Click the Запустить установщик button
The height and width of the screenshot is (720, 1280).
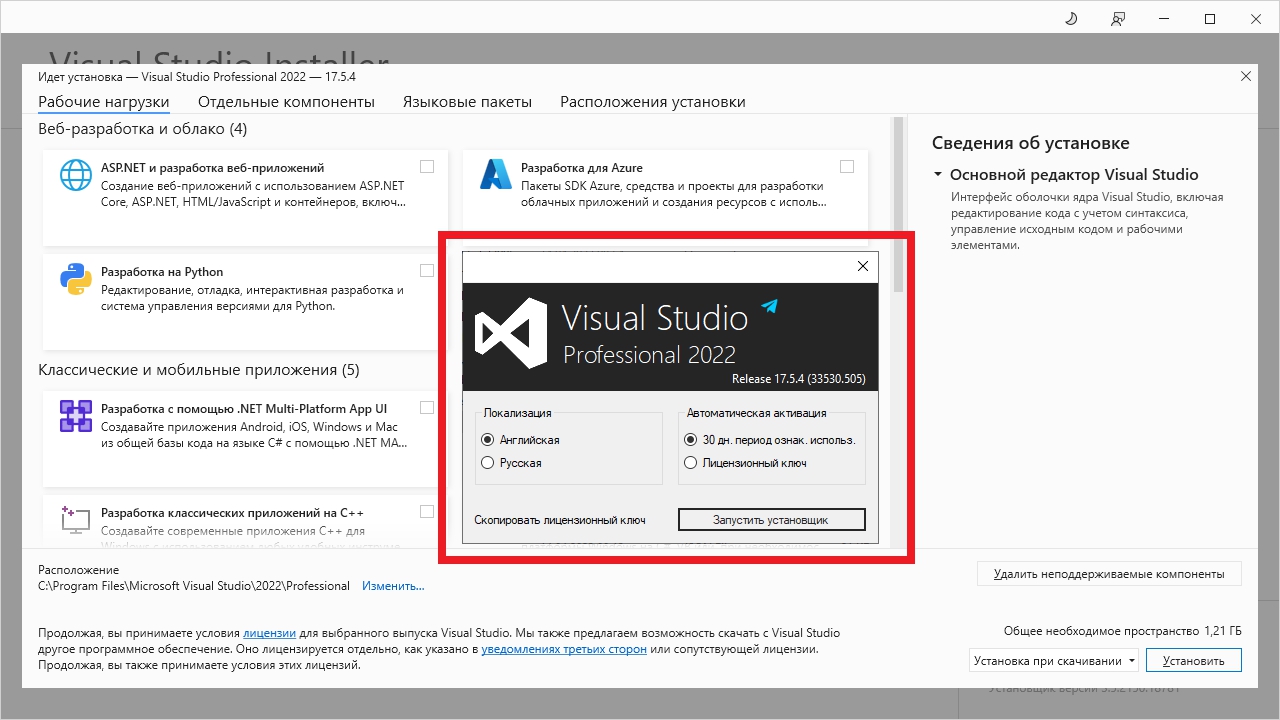771,520
